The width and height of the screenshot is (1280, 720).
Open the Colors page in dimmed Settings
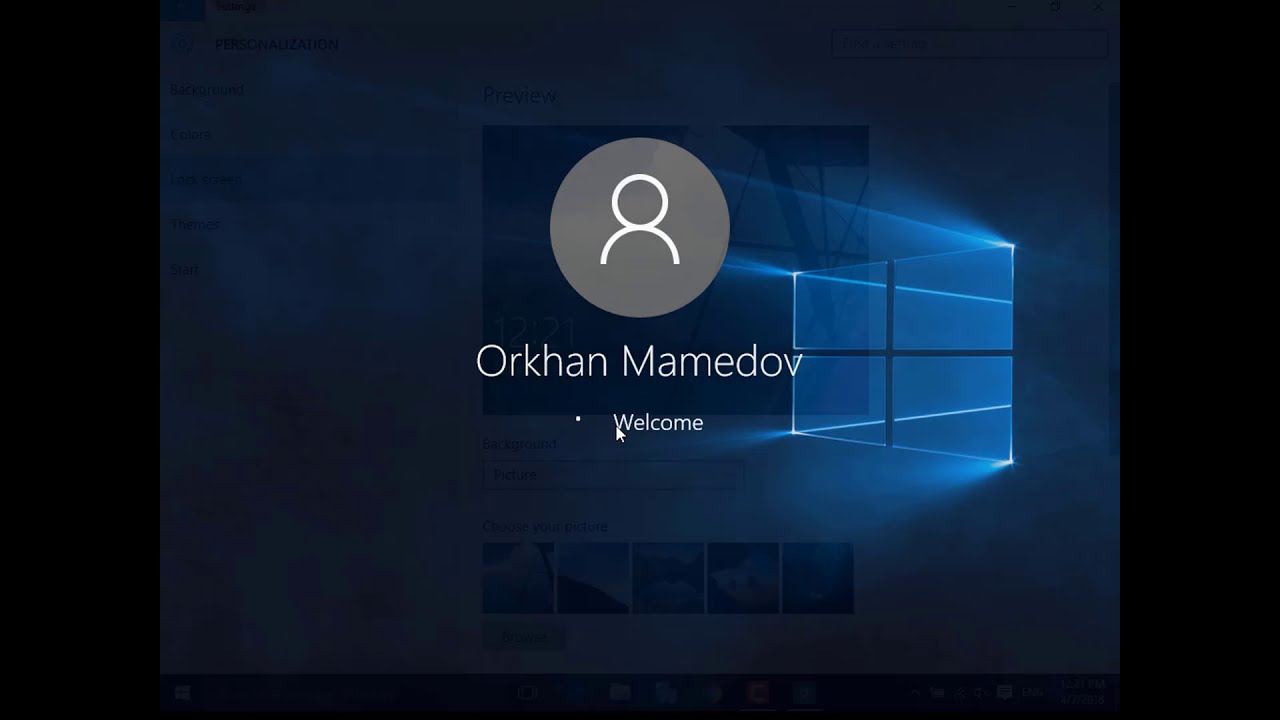(190, 134)
